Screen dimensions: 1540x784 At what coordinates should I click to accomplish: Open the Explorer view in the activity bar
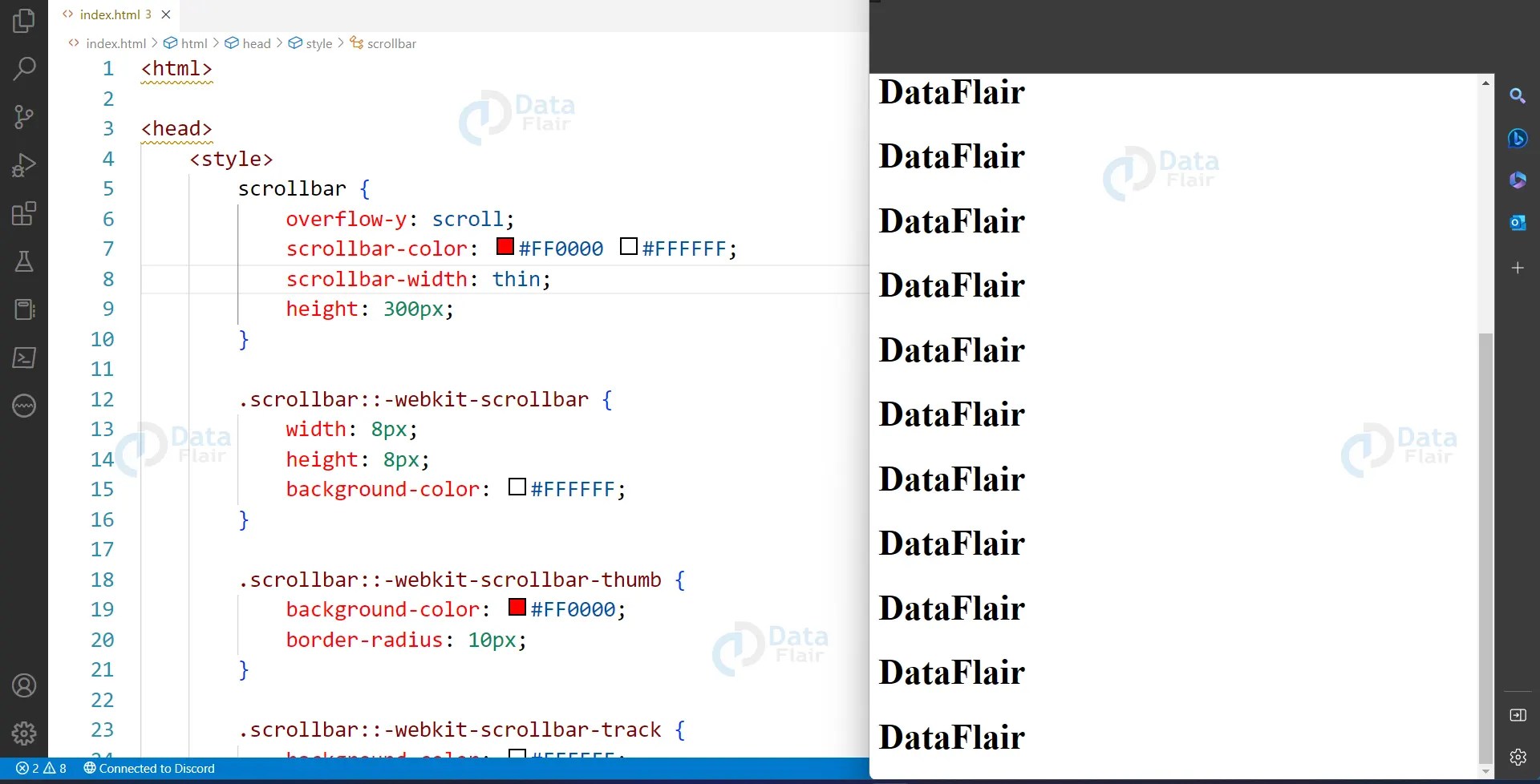click(24, 22)
